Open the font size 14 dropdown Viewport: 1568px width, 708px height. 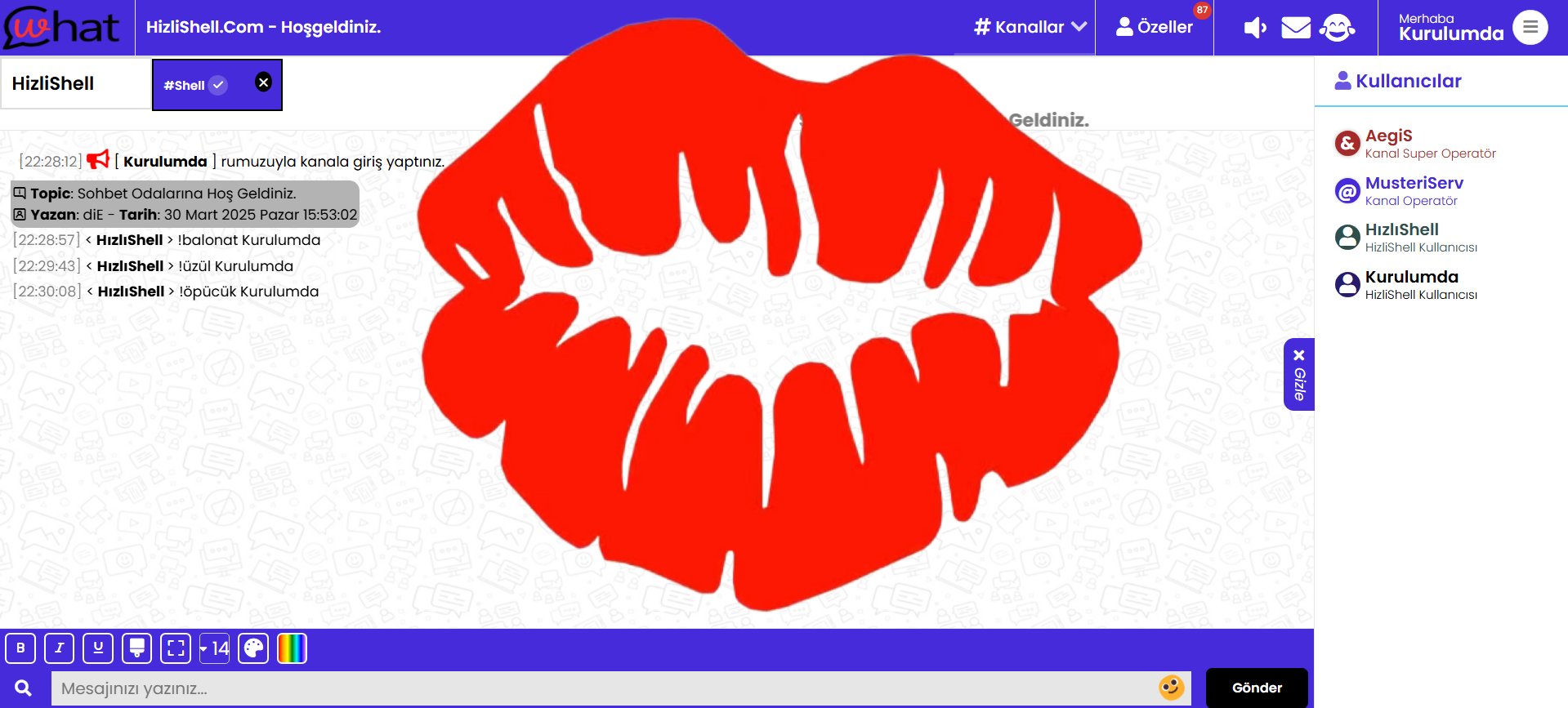click(214, 648)
